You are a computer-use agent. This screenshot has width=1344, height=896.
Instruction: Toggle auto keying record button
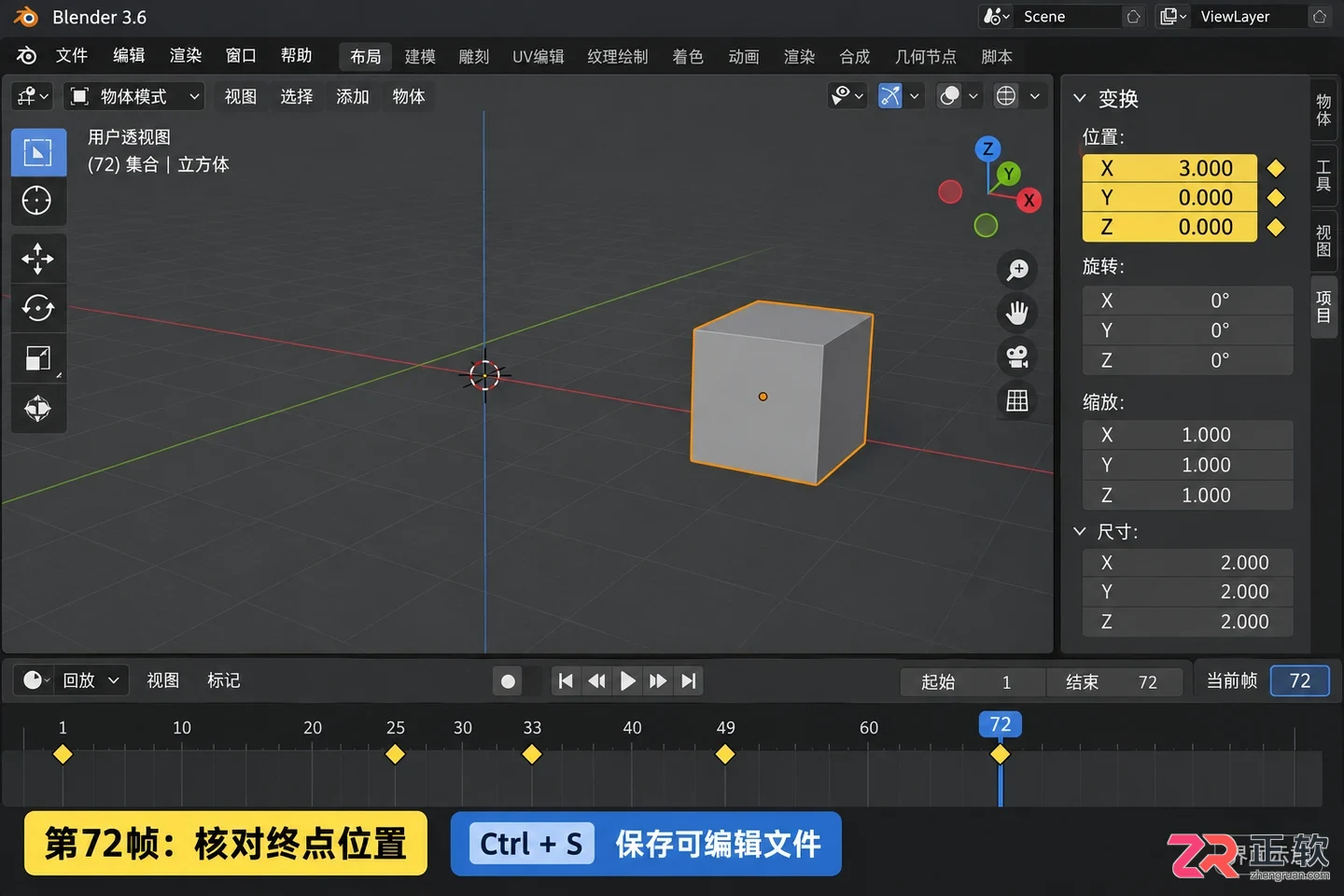(508, 681)
